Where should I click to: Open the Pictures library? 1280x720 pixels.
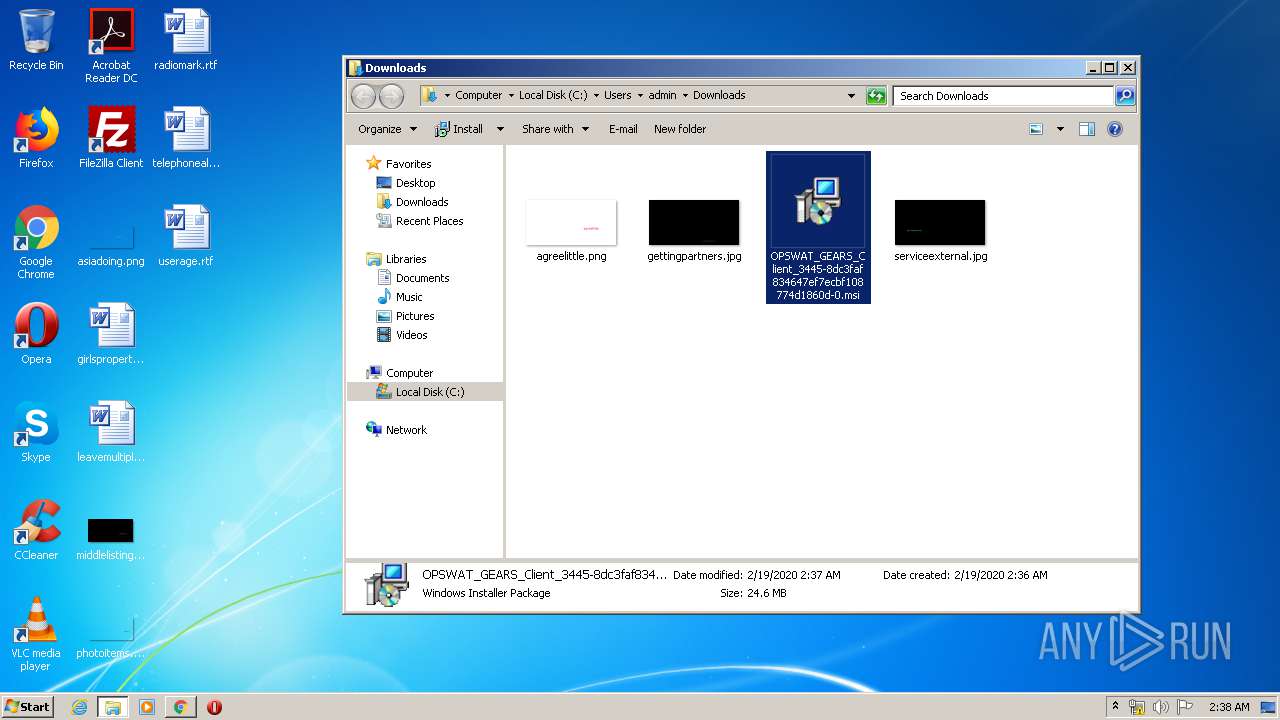click(405, 316)
